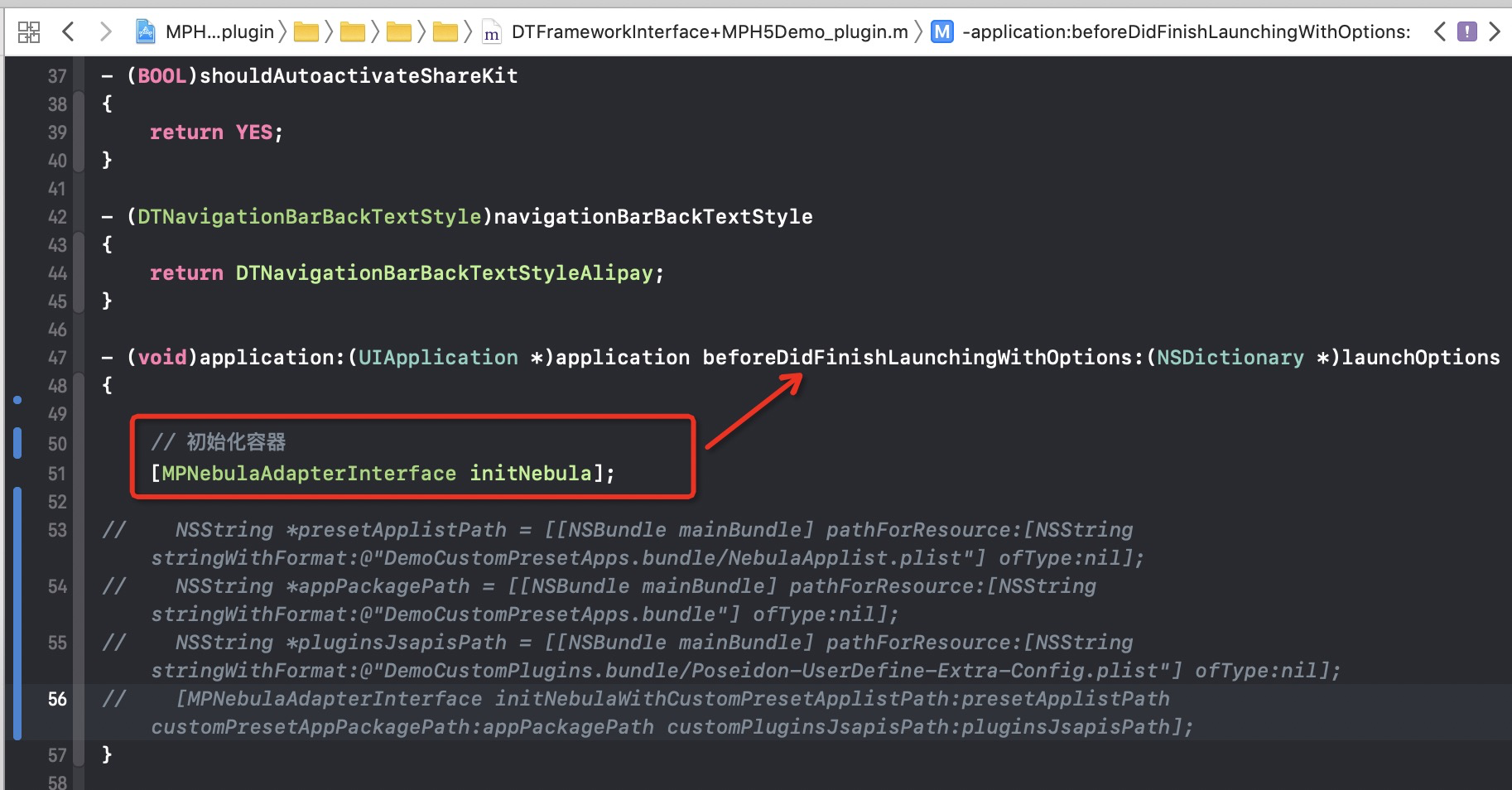The height and width of the screenshot is (790, 1512).
Task: Click the void return type keyword
Action: [x=162, y=358]
